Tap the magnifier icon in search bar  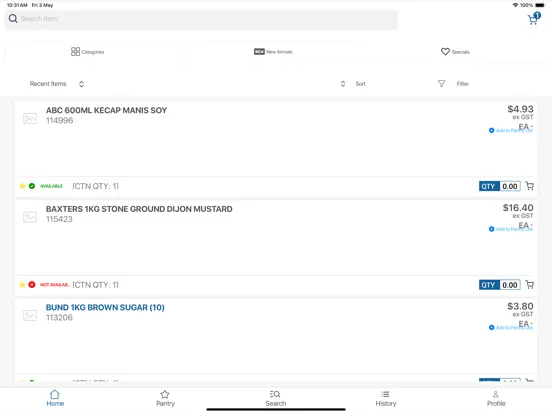click(13, 19)
